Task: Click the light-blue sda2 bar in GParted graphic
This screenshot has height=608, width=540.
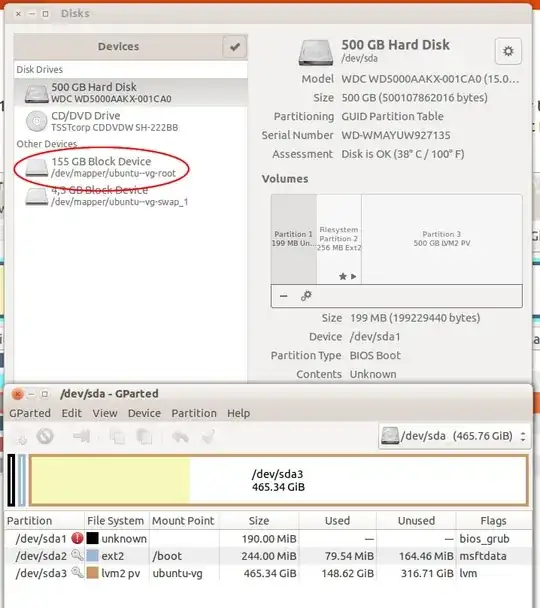Action: [22, 480]
